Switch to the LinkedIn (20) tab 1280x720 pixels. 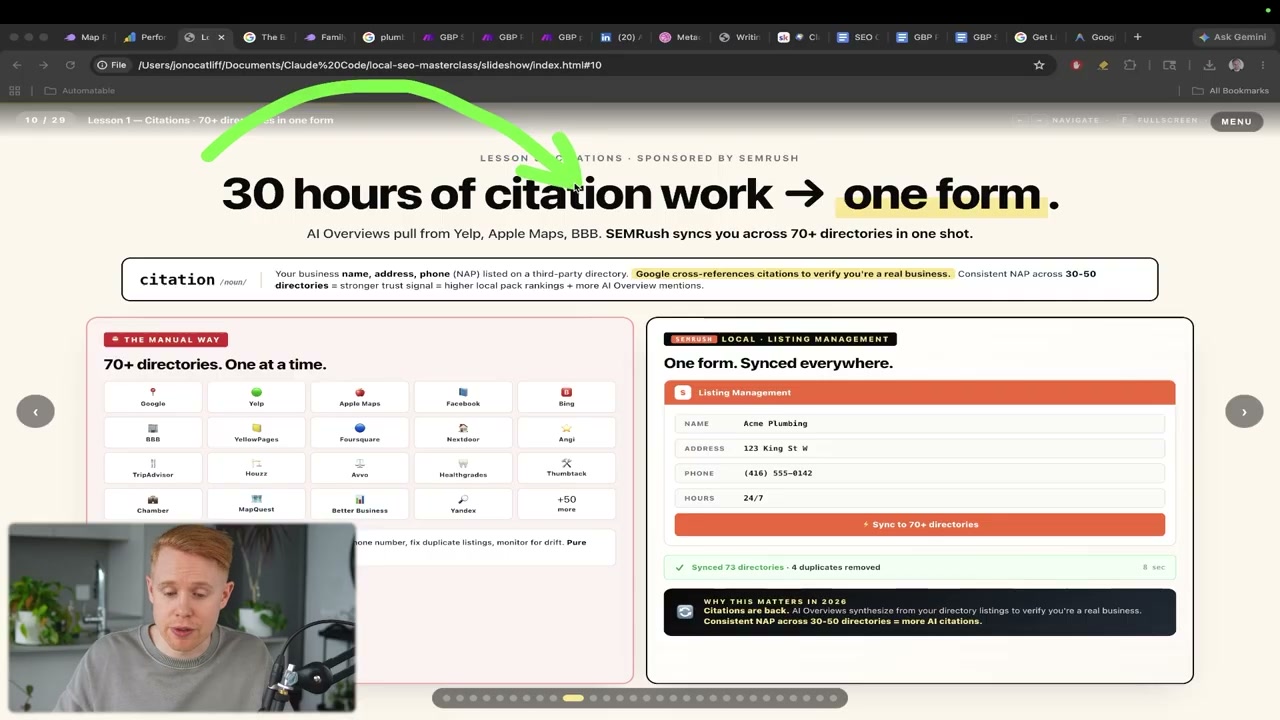pos(621,37)
